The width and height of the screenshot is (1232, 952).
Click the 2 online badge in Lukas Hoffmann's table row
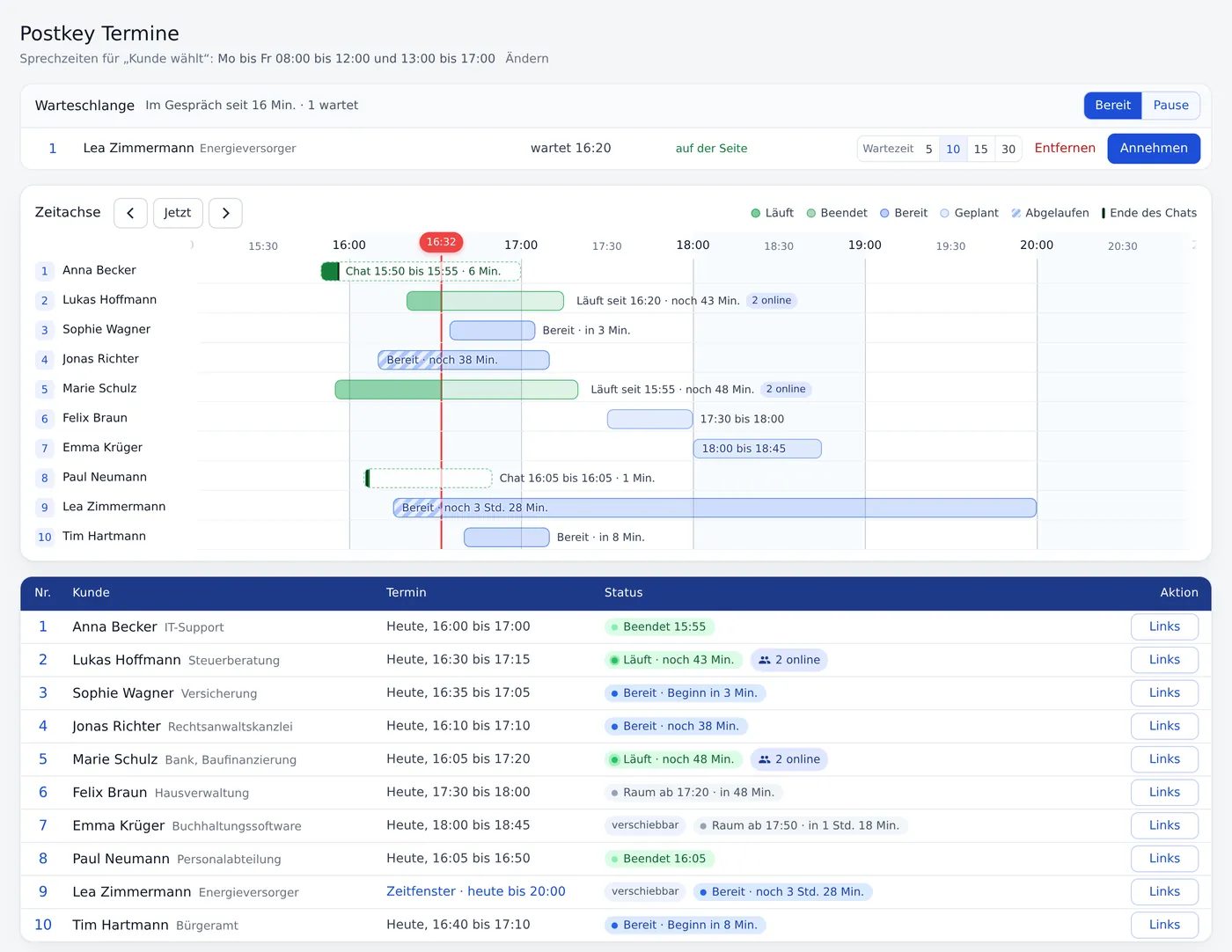(788, 660)
